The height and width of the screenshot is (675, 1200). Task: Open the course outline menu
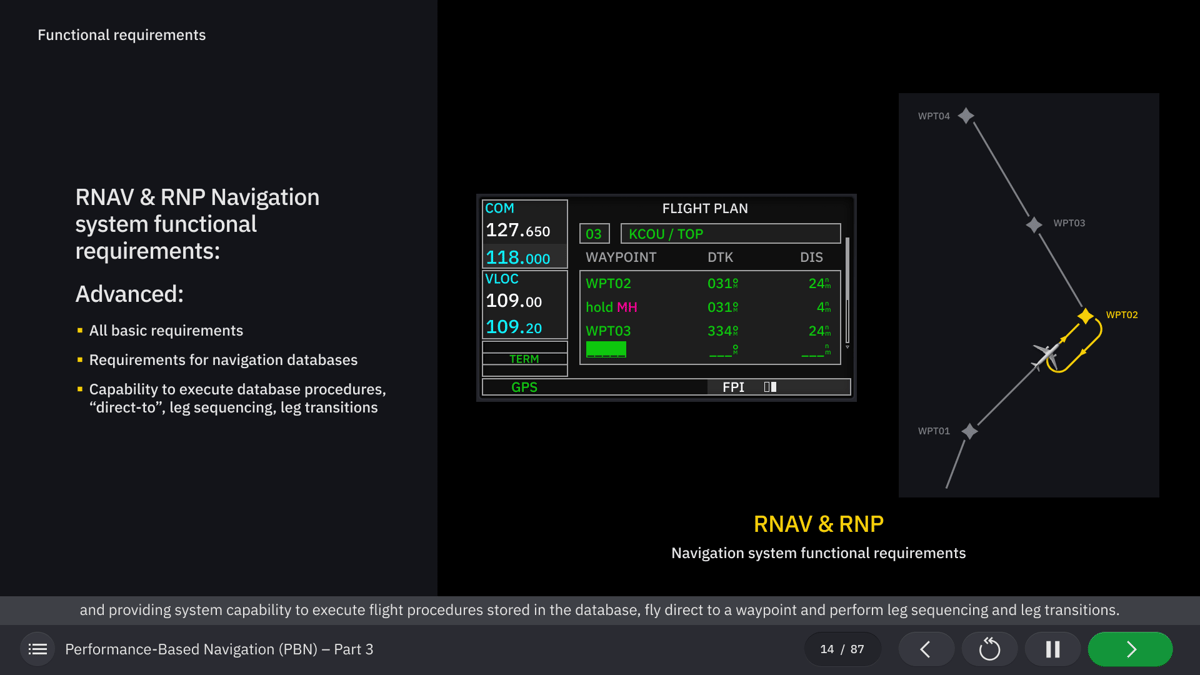coord(37,648)
